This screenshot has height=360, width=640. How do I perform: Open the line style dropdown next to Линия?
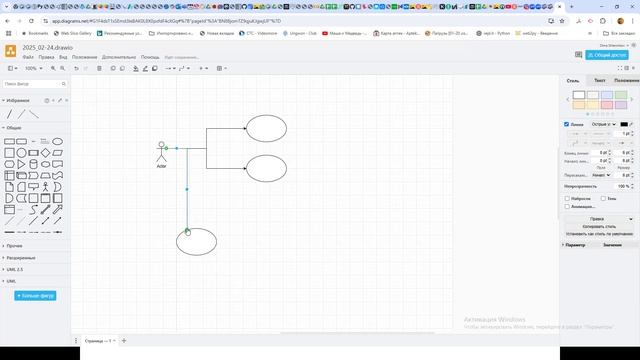603,124
